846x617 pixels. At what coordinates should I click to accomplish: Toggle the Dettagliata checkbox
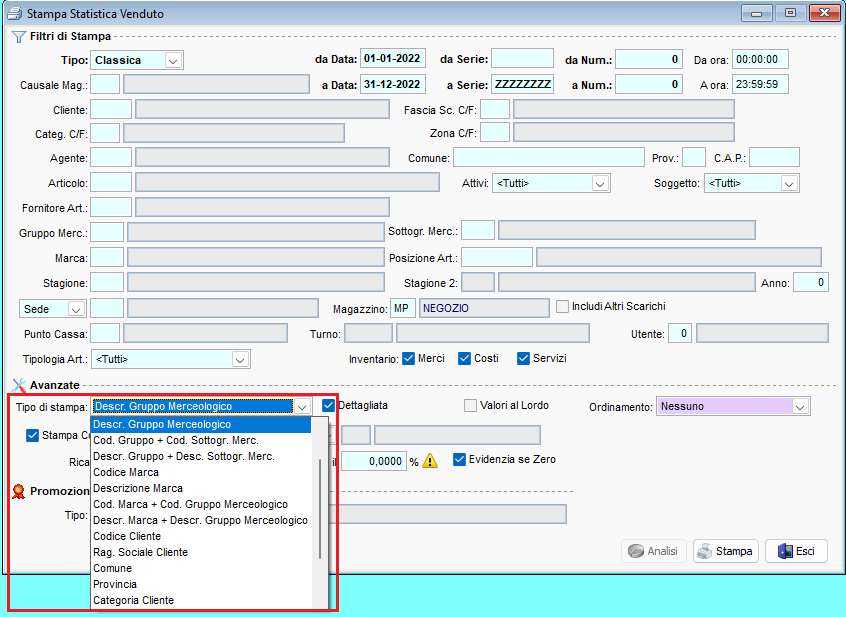(x=329, y=406)
